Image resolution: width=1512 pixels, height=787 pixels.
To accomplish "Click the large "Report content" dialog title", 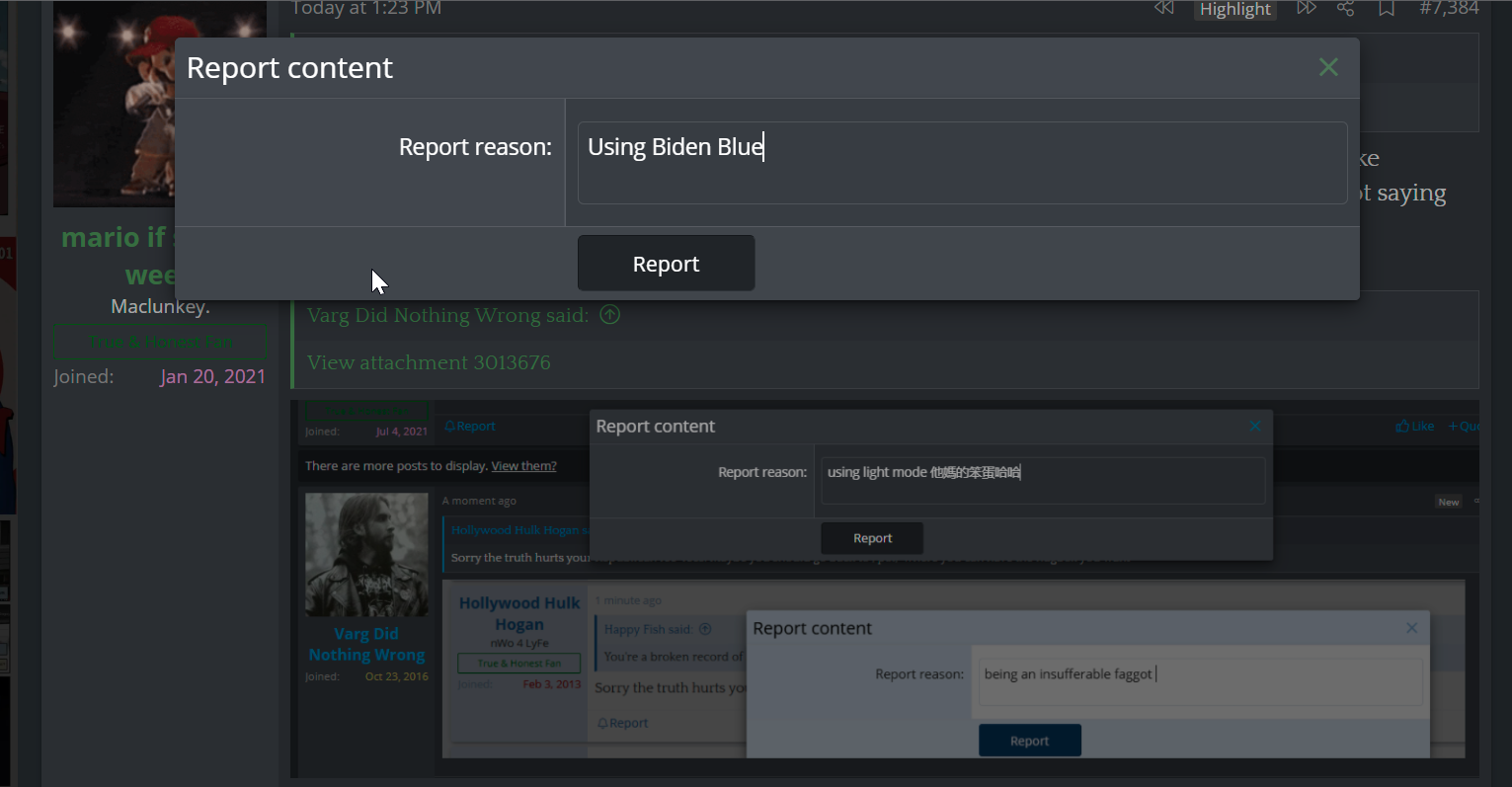I will tap(289, 67).
